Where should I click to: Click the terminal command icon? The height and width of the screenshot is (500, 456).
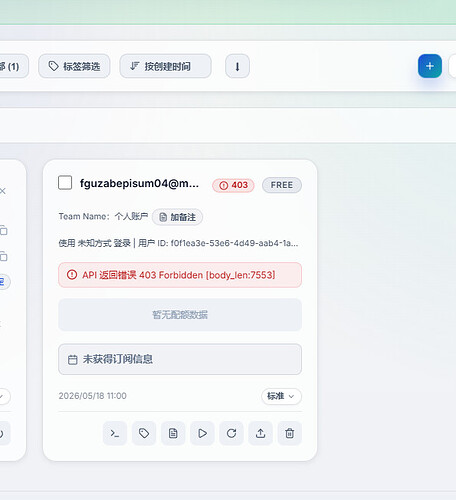115,433
